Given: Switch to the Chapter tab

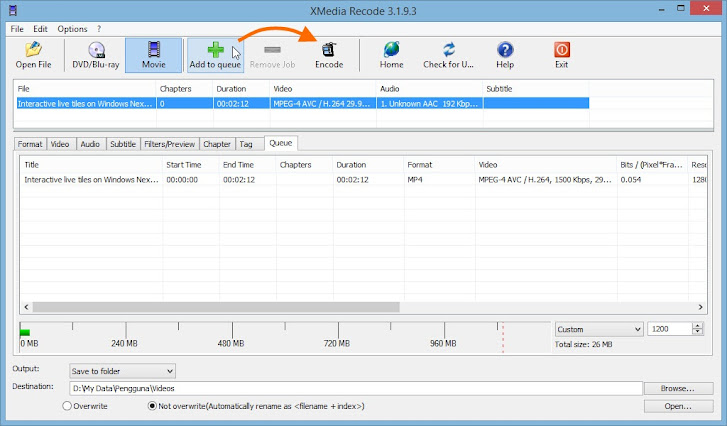Looking at the screenshot, I should 217,144.
